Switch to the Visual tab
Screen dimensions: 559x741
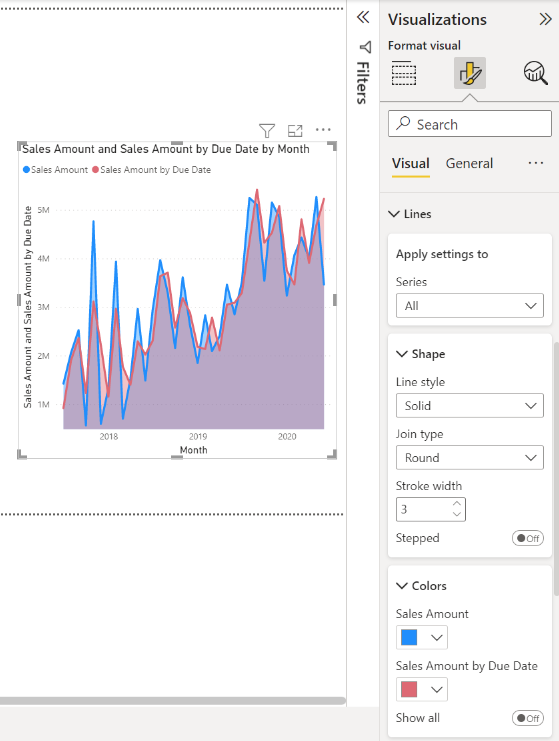pos(411,164)
